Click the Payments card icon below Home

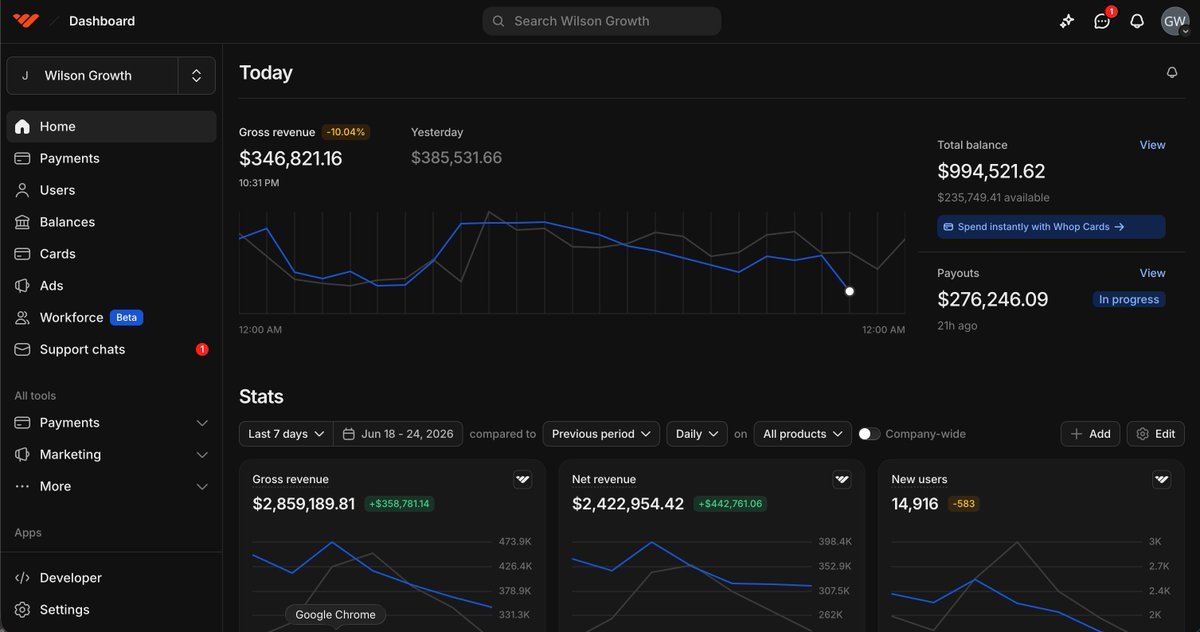(x=22, y=159)
